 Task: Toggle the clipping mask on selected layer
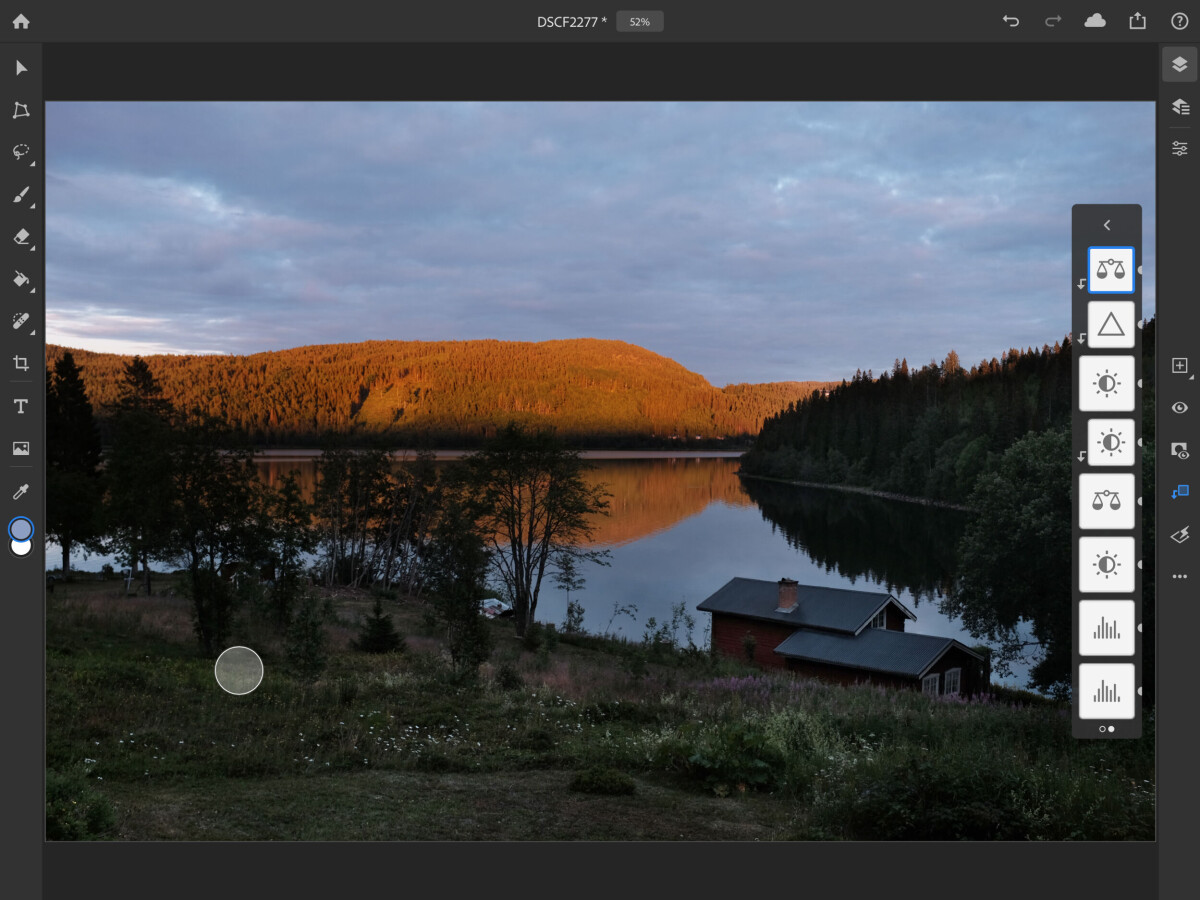pos(1180,492)
